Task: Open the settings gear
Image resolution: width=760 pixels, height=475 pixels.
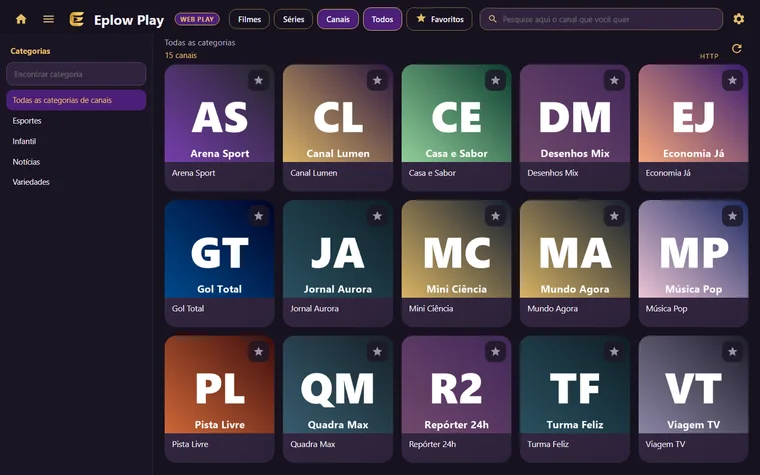Action: (739, 19)
